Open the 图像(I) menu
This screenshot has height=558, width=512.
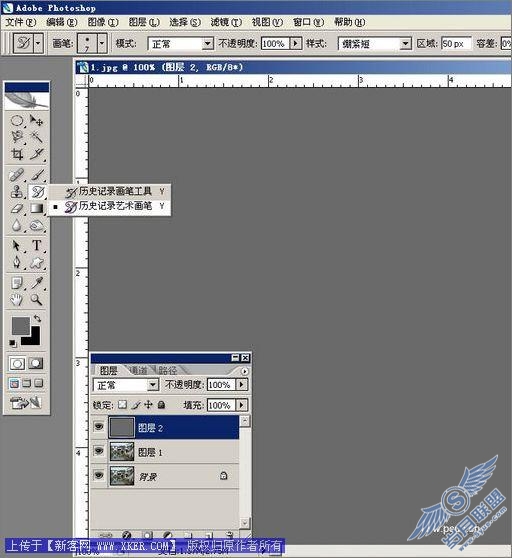(x=103, y=22)
